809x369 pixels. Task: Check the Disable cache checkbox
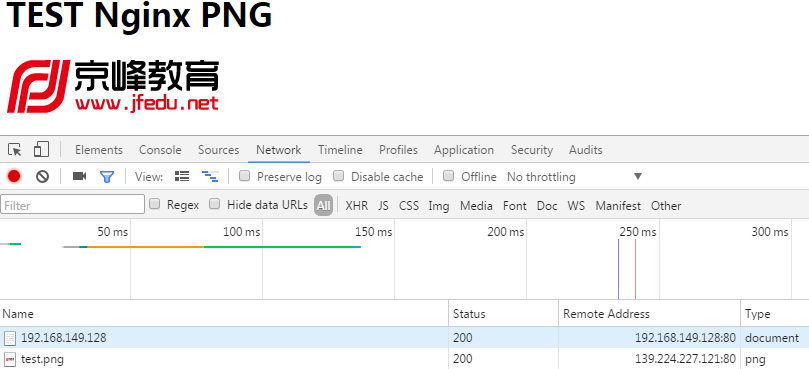click(x=338, y=176)
